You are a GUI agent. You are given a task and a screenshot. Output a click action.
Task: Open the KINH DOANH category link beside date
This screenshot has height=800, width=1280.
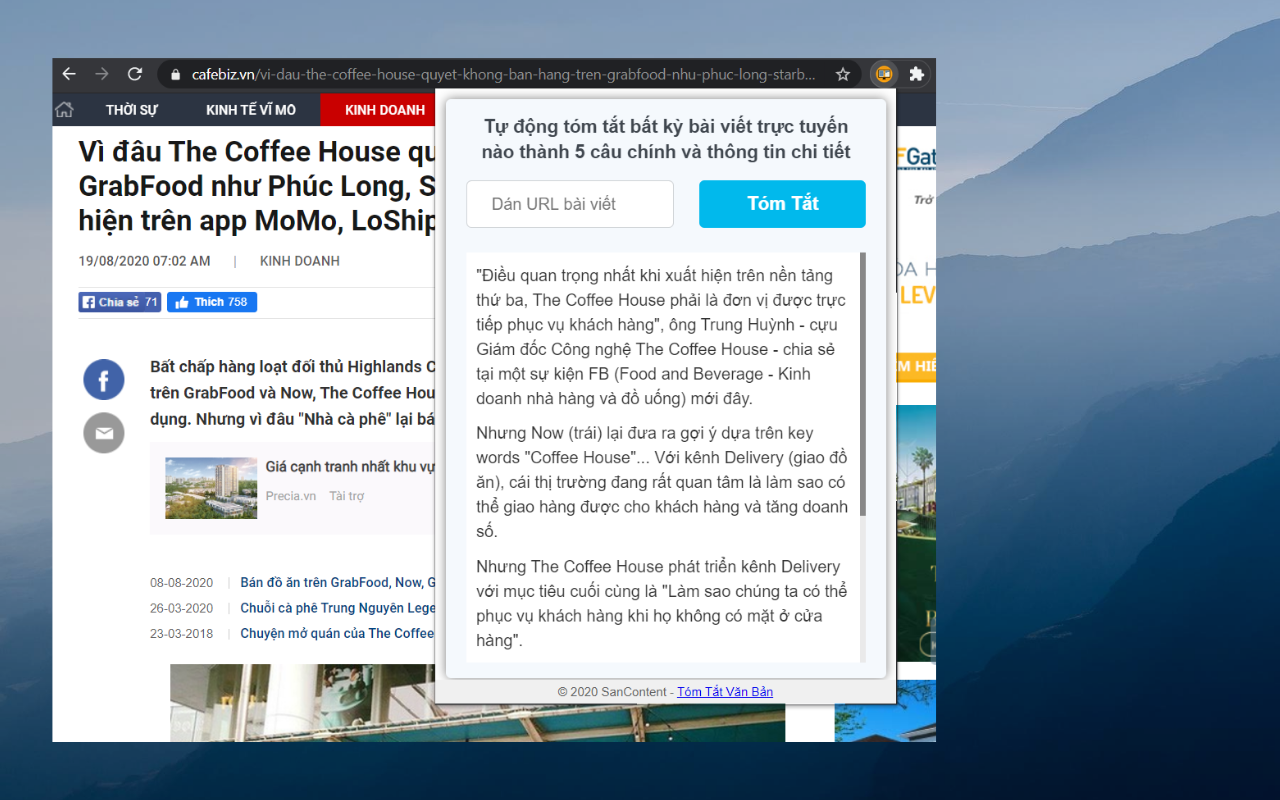pos(300,261)
